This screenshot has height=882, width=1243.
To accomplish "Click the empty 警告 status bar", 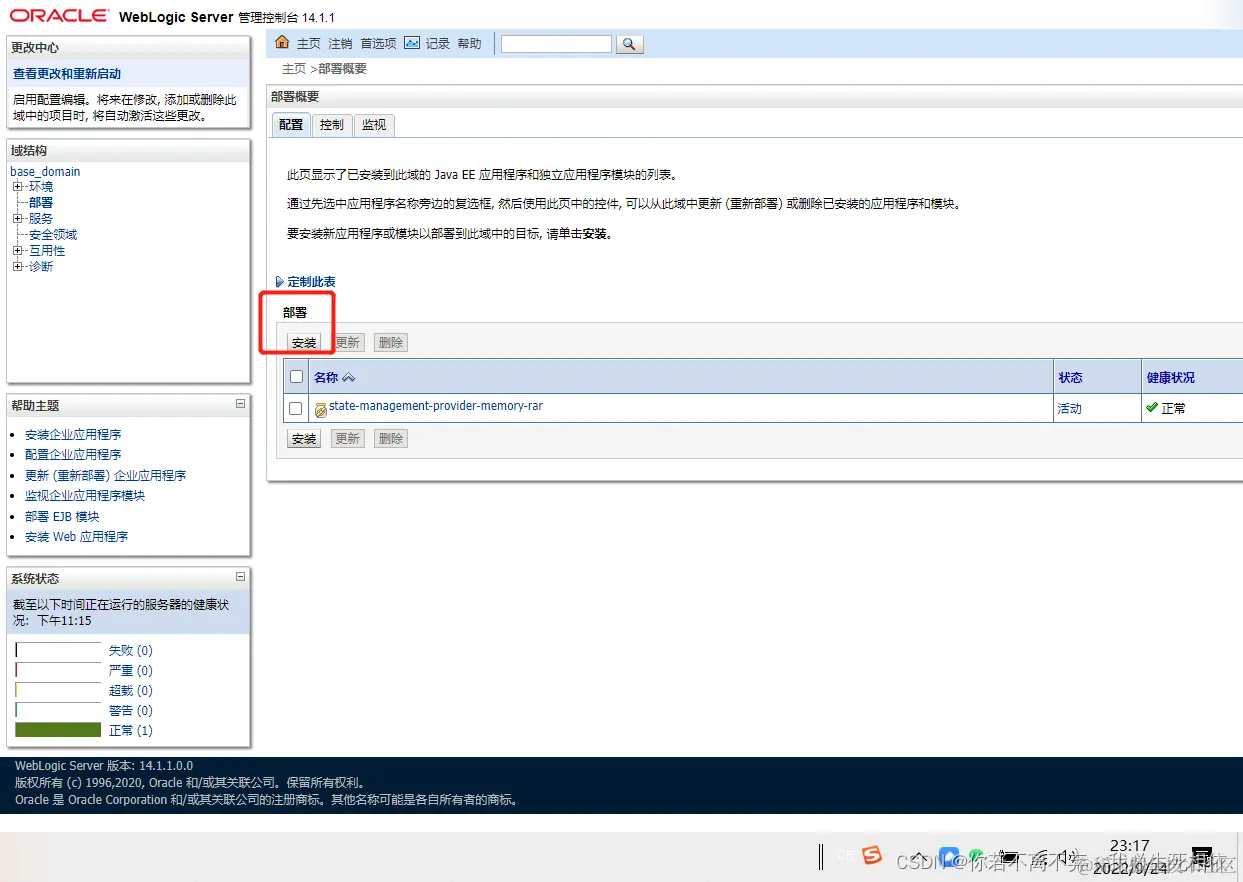I will pyautogui.click(x=58, y=710).
